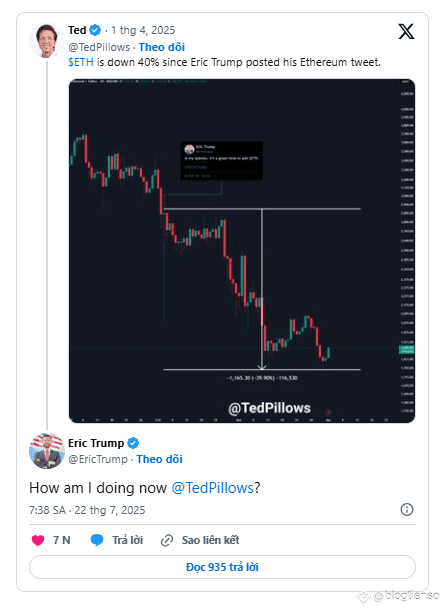The image size is (447, 613).
Task: Click the @TedPillows handle under Ted's name
Action: tap(99, 47)
